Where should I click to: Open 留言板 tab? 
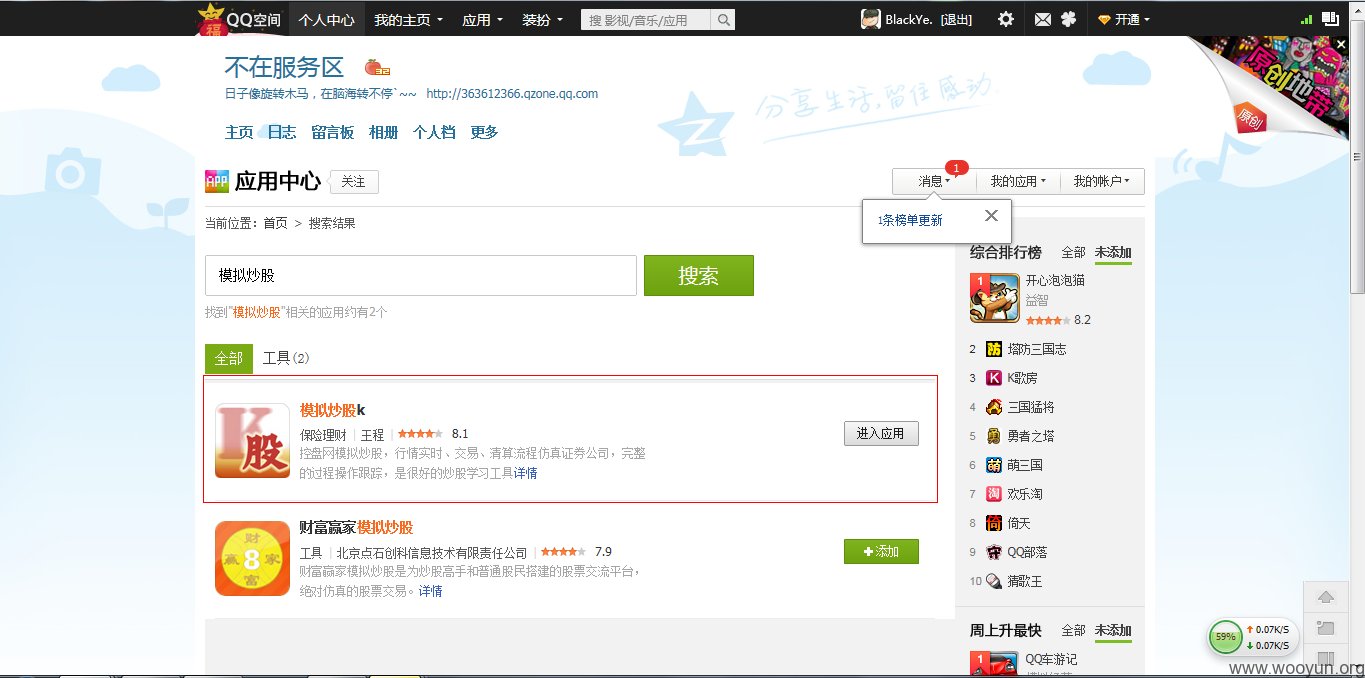point(333,132)
